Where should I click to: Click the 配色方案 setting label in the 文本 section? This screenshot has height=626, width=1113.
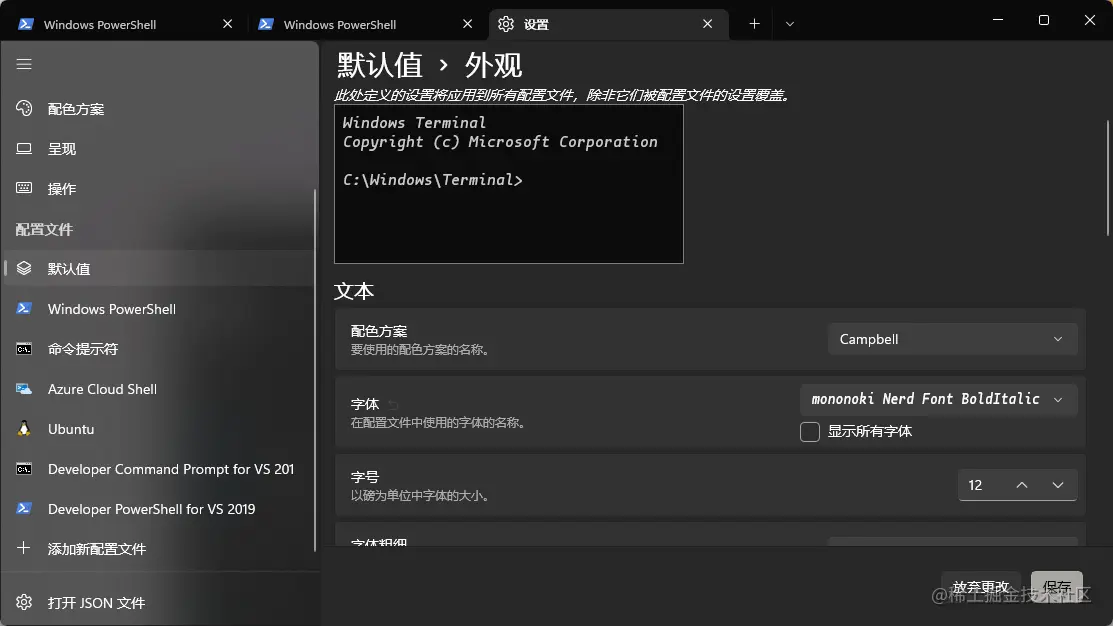tap(379, 331)
